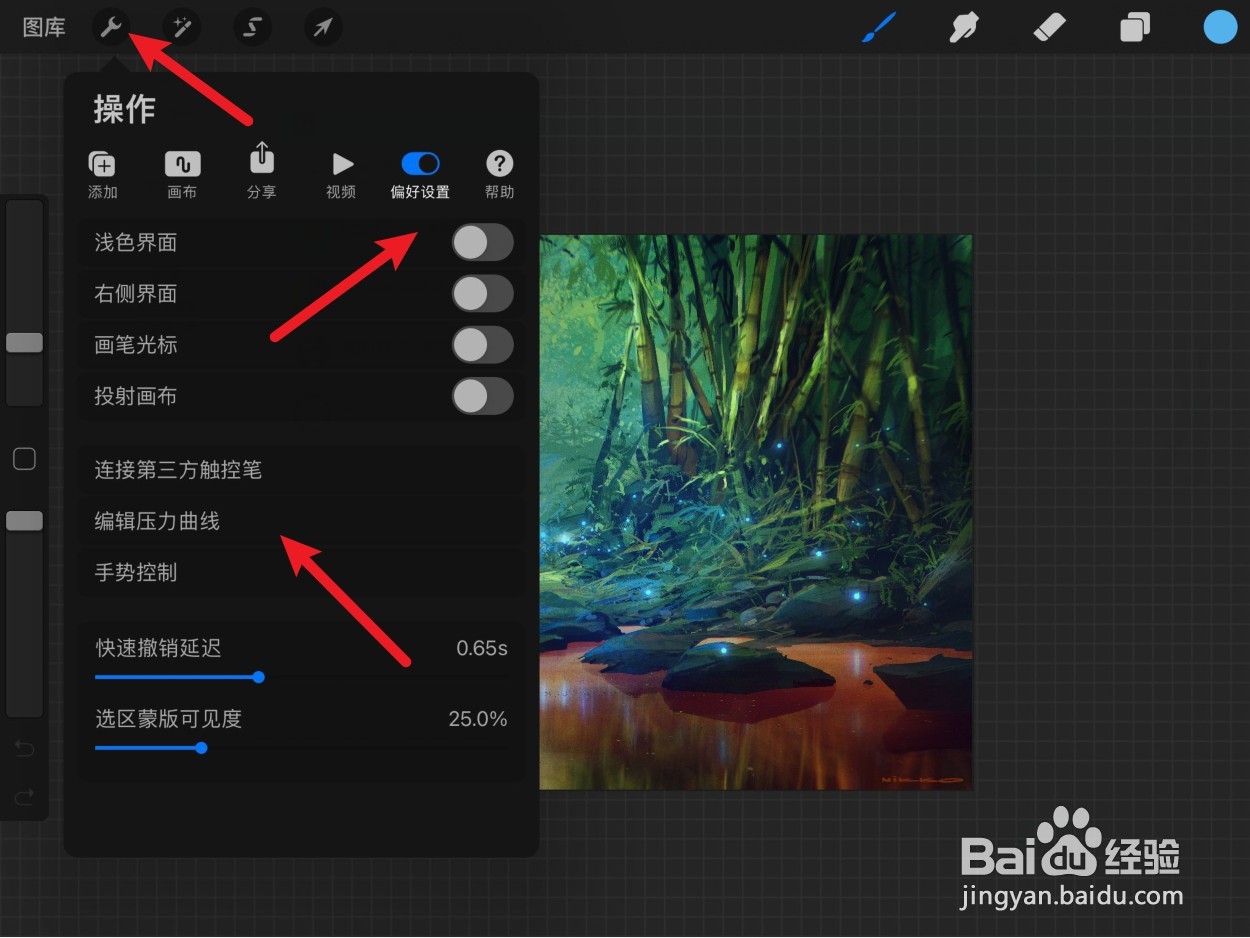Viewport: 1250px width, 938px height.
Task: Open 编辑压力曲线
Action: (301, 521)
